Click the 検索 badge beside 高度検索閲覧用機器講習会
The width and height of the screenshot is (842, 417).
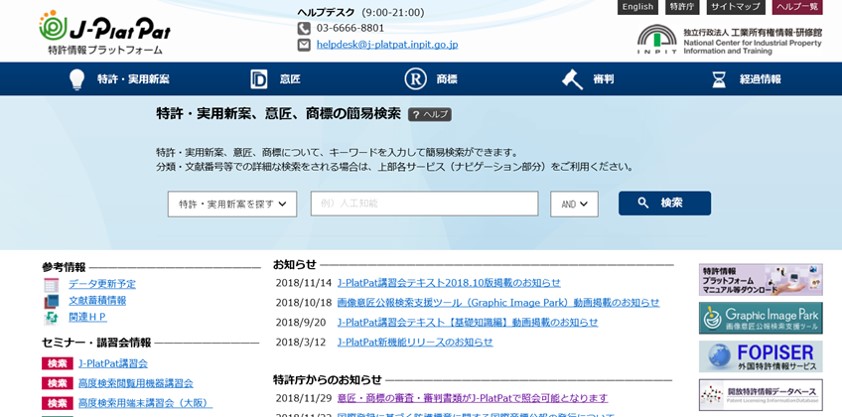(57, 383)
